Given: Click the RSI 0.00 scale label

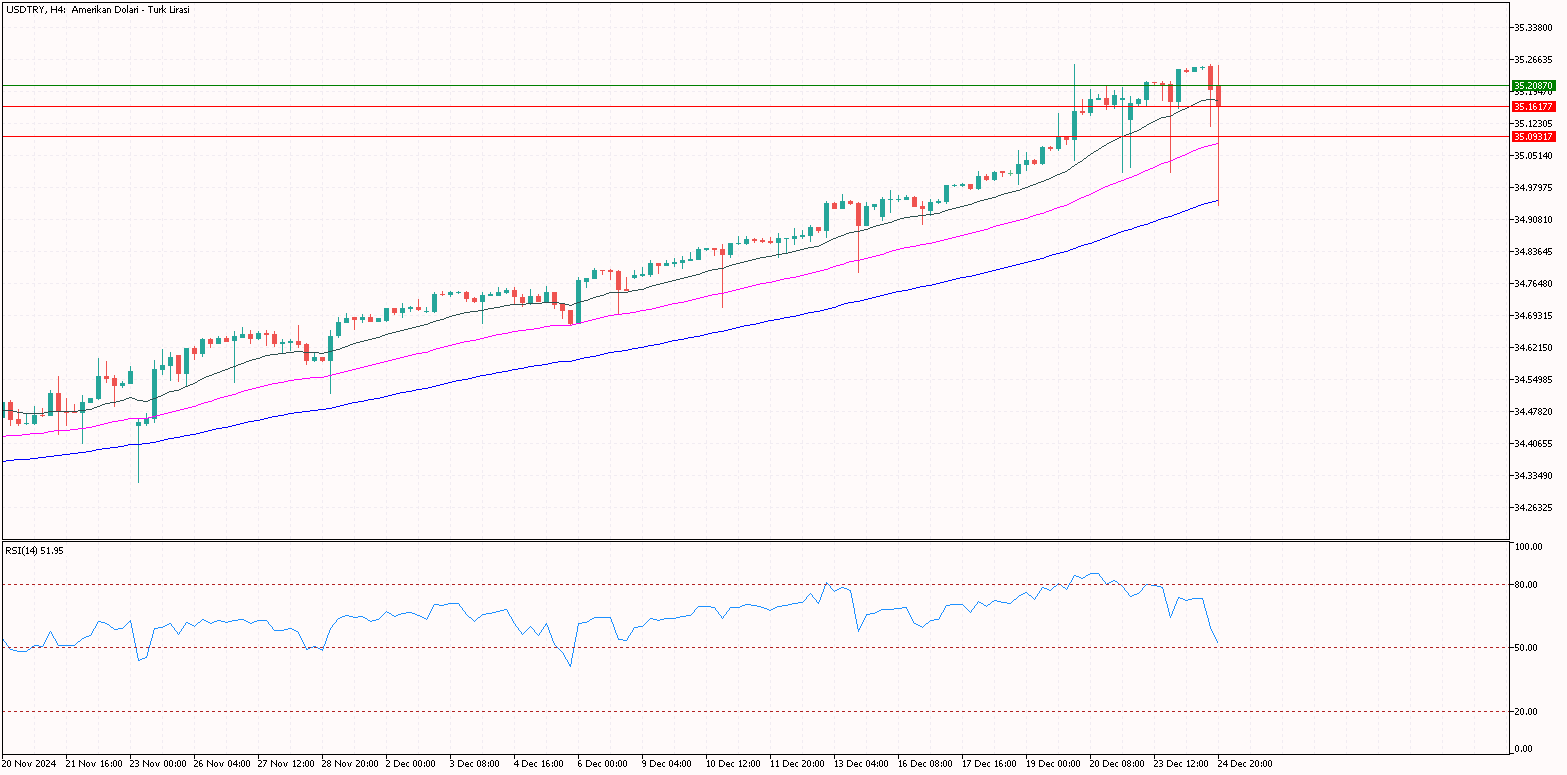Looking at the screenshot, I should tap(1525, 749).
